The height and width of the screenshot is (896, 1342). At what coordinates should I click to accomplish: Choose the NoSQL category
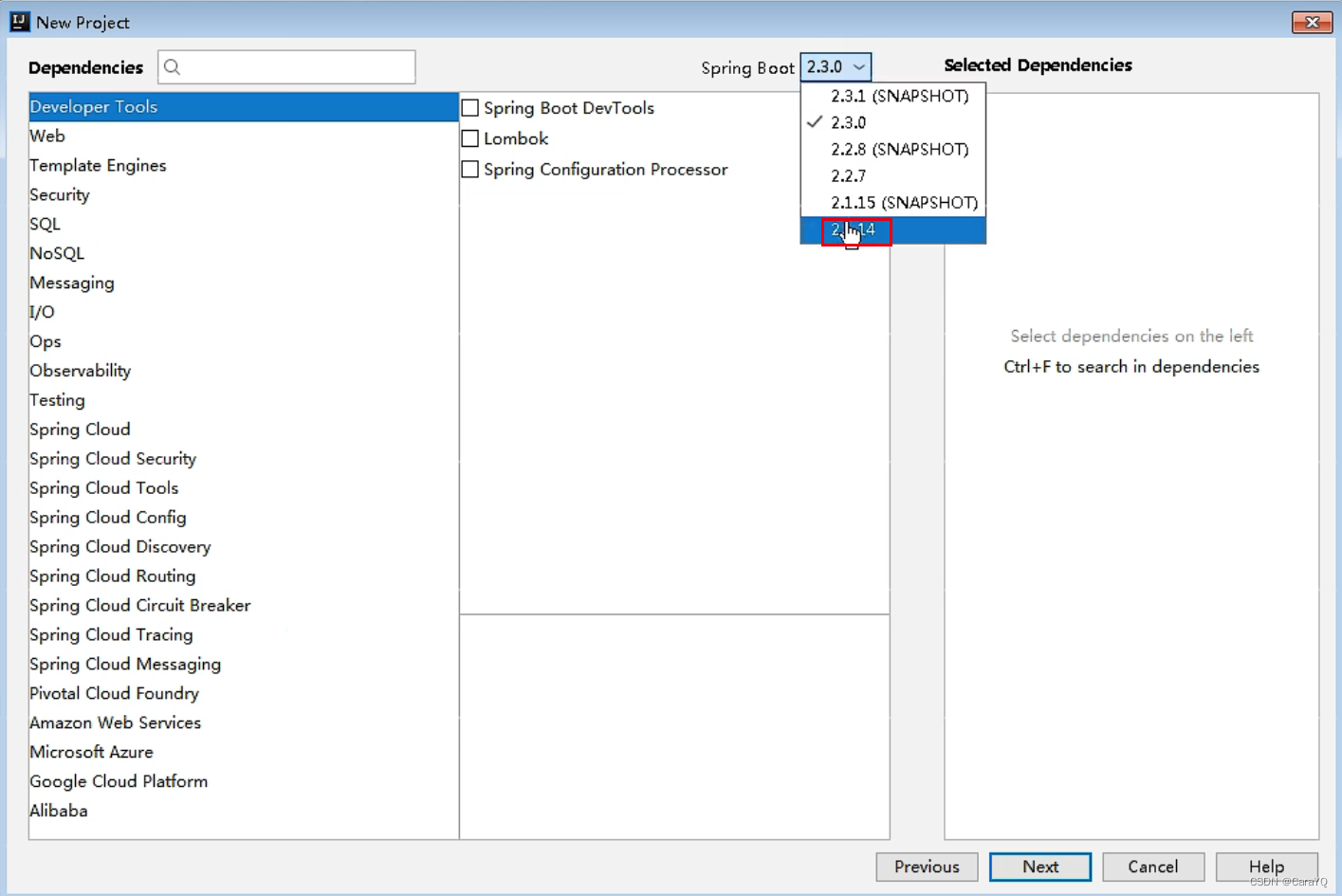coord(244,254)
